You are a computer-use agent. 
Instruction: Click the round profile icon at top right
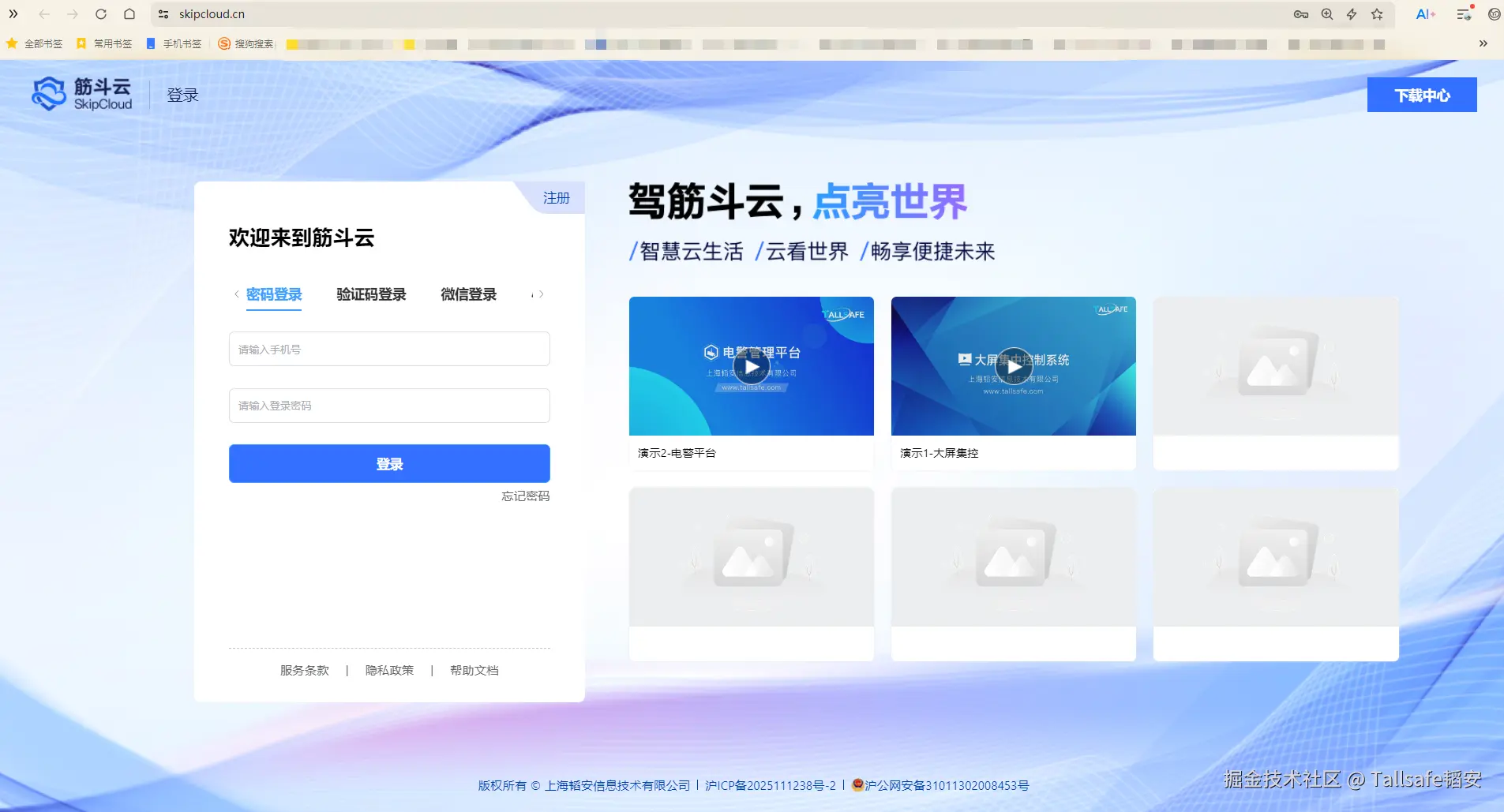[1494, 14]
